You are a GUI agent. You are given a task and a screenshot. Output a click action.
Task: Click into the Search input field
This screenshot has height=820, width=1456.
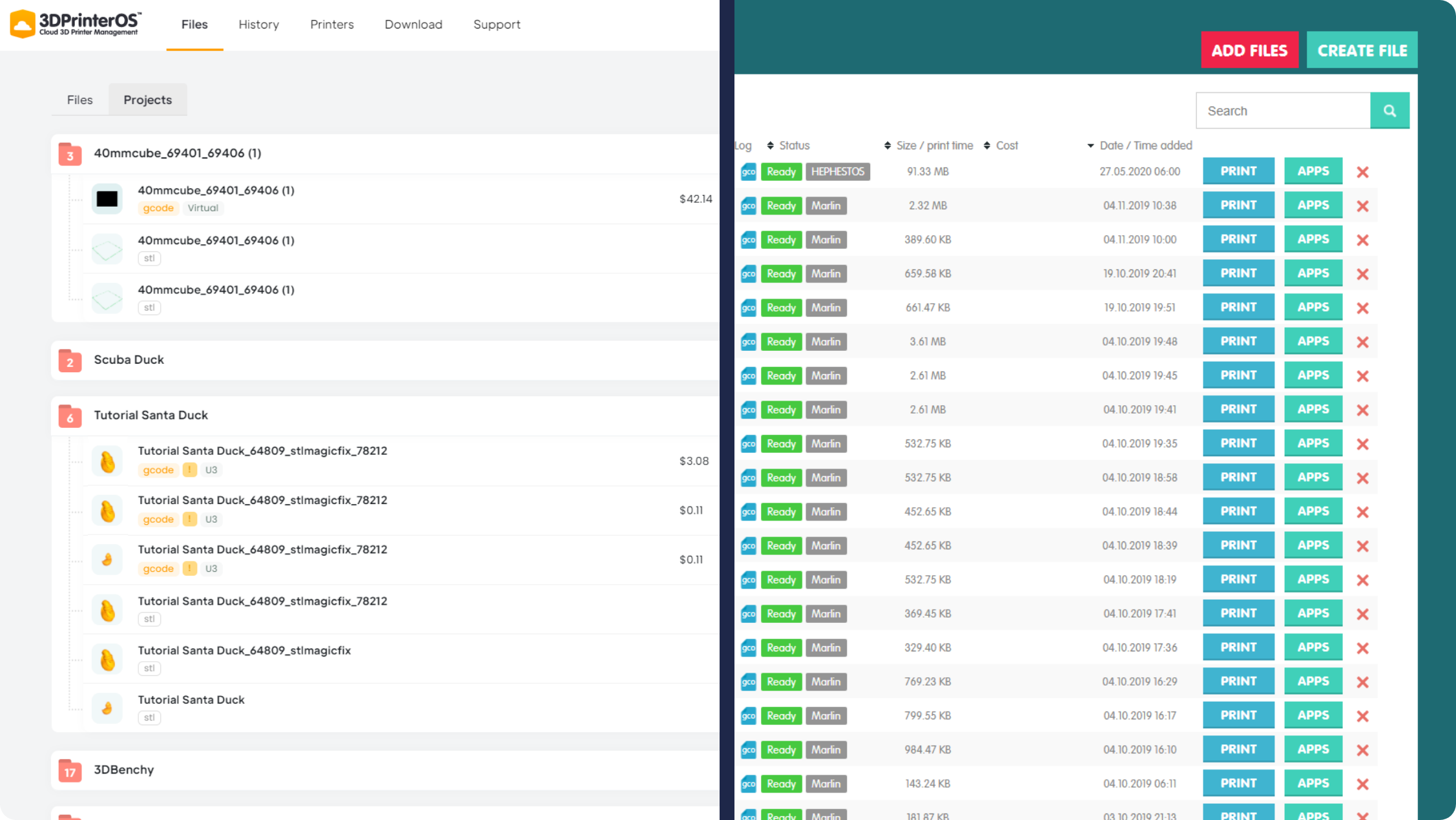1282,110
